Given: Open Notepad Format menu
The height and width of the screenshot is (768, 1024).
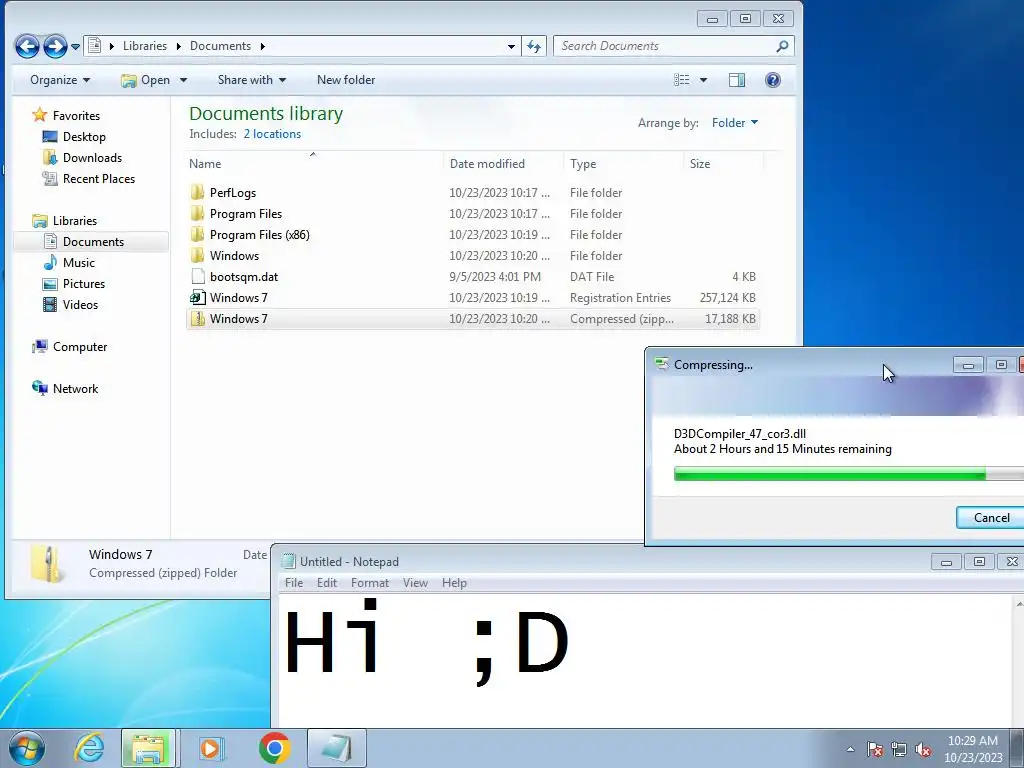Looking at the screenshot, I should 370,583.
